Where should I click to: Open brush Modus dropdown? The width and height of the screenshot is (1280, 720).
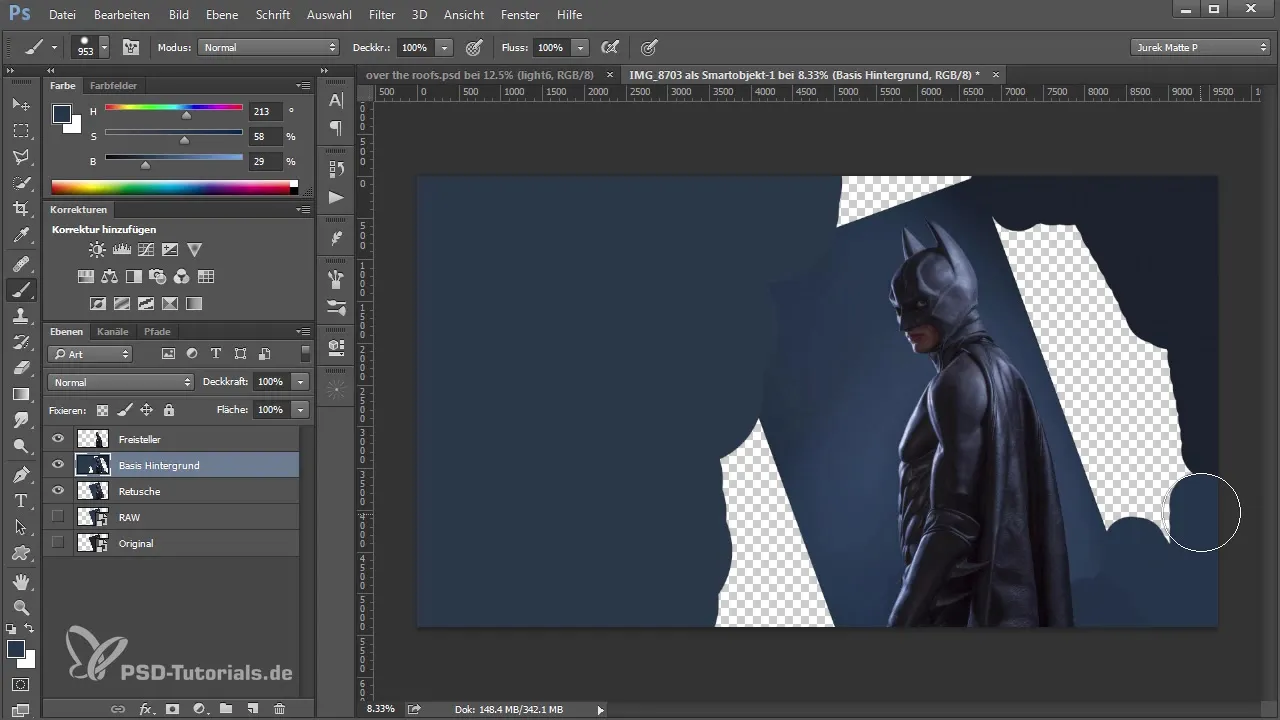click(269, 47)
